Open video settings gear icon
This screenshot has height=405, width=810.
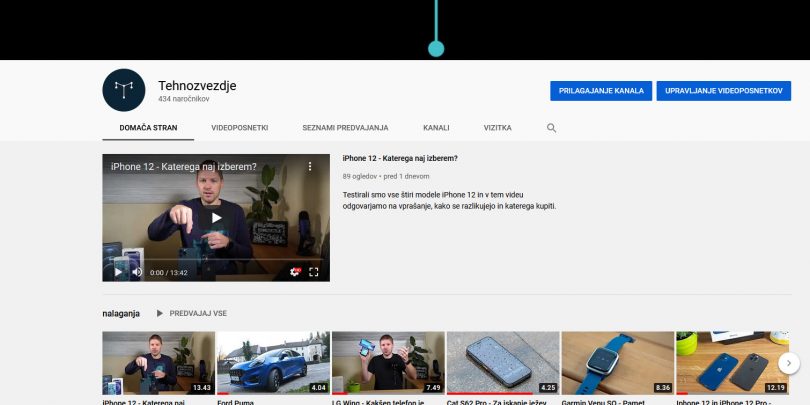coord(294,272)
